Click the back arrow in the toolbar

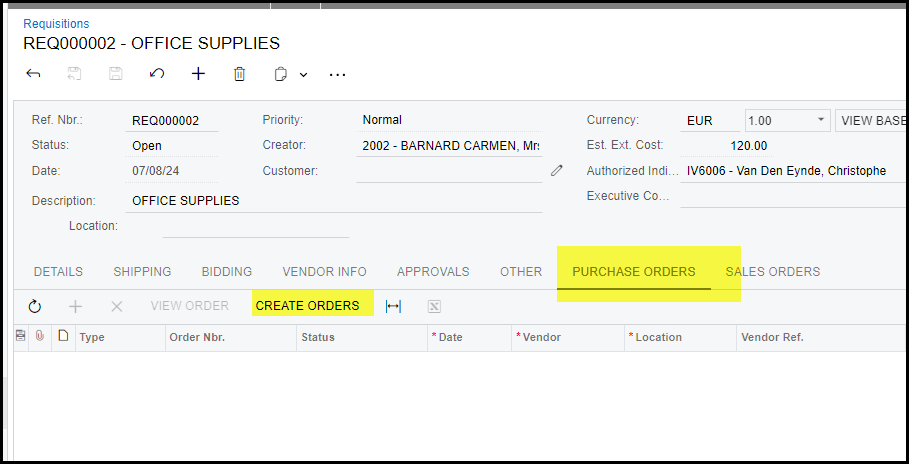33,74
